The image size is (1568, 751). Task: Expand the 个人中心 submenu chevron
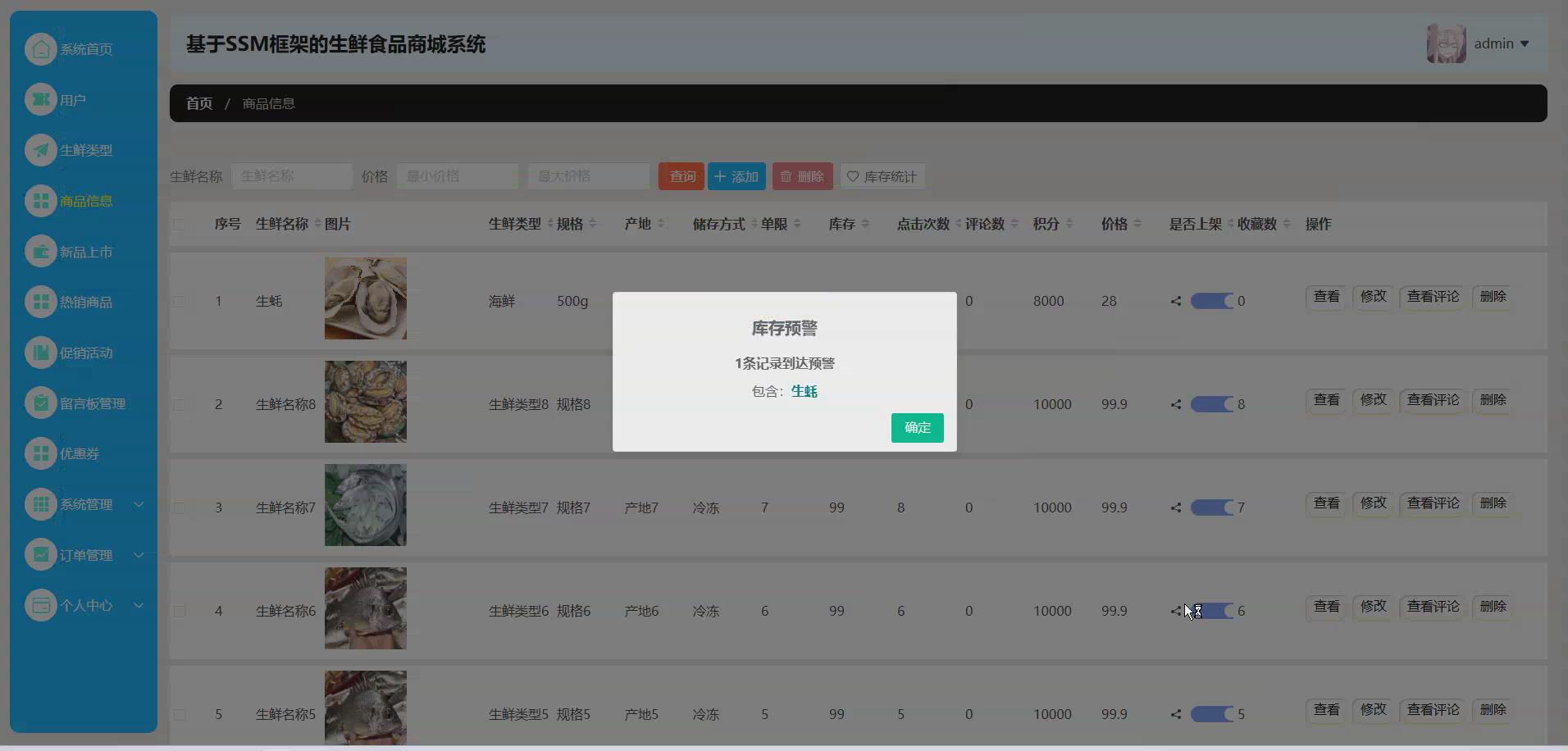[x=139, y=605]
